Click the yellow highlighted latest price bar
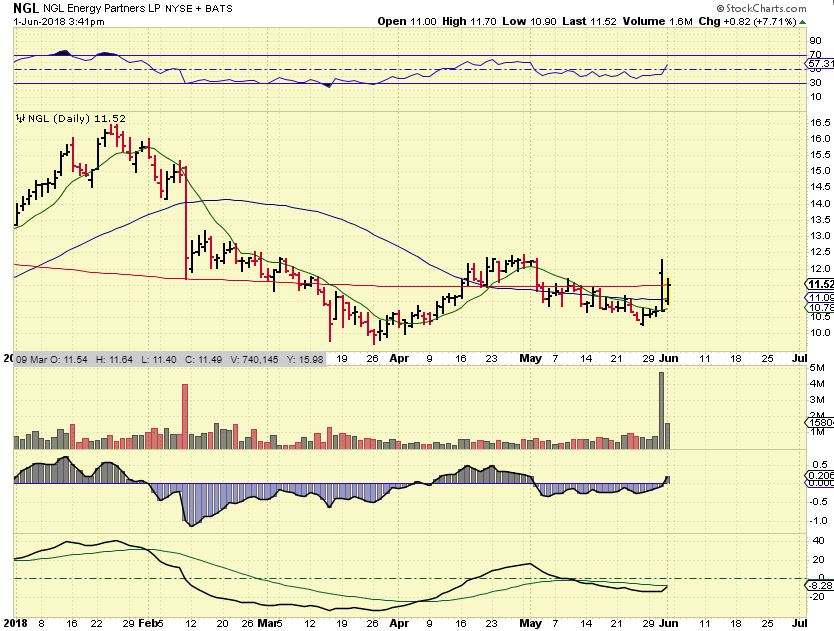 668,291
